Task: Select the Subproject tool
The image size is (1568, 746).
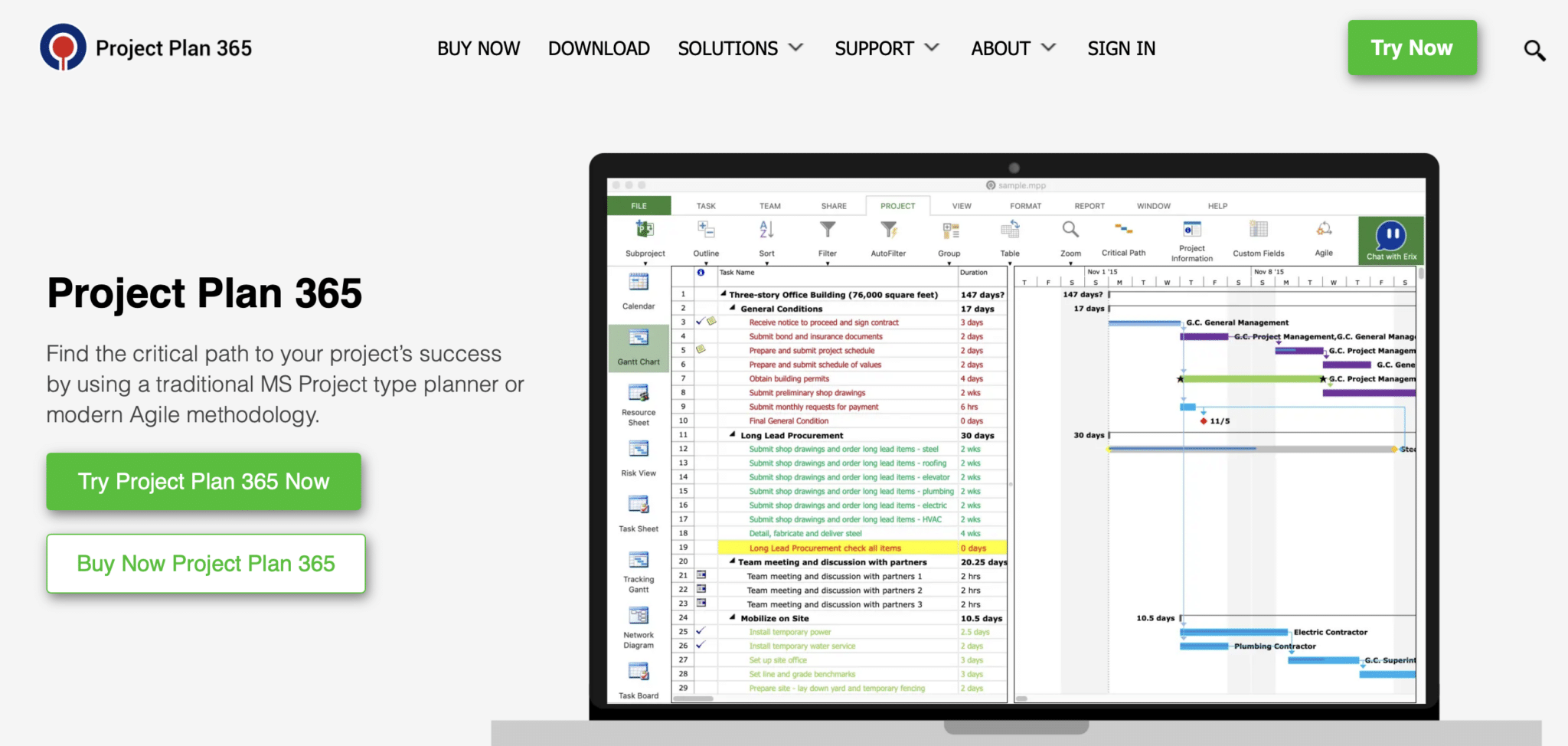Action: pyautogui.click(x=645, y=237)
